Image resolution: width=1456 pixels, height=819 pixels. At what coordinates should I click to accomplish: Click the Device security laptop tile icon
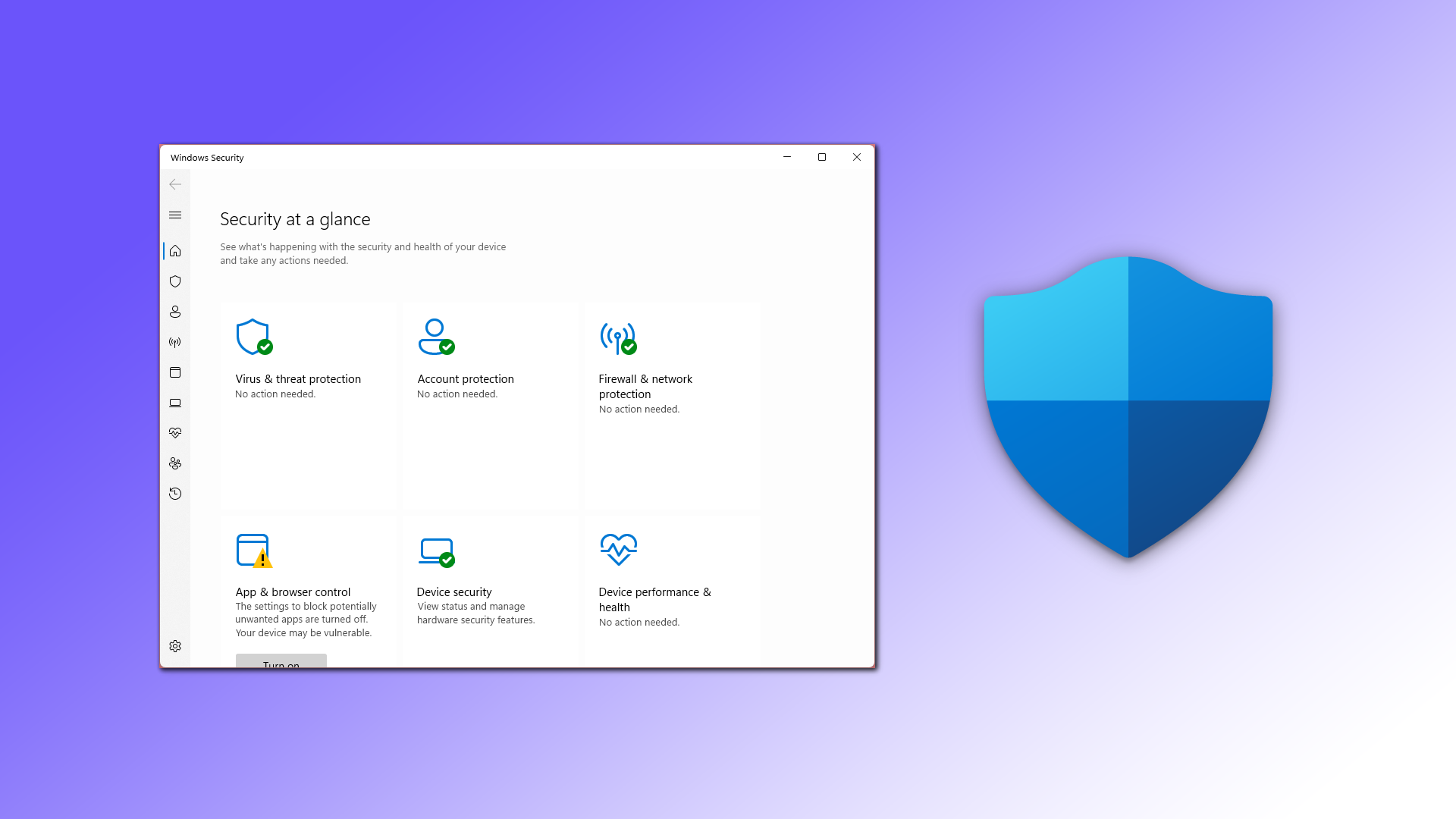436,552
